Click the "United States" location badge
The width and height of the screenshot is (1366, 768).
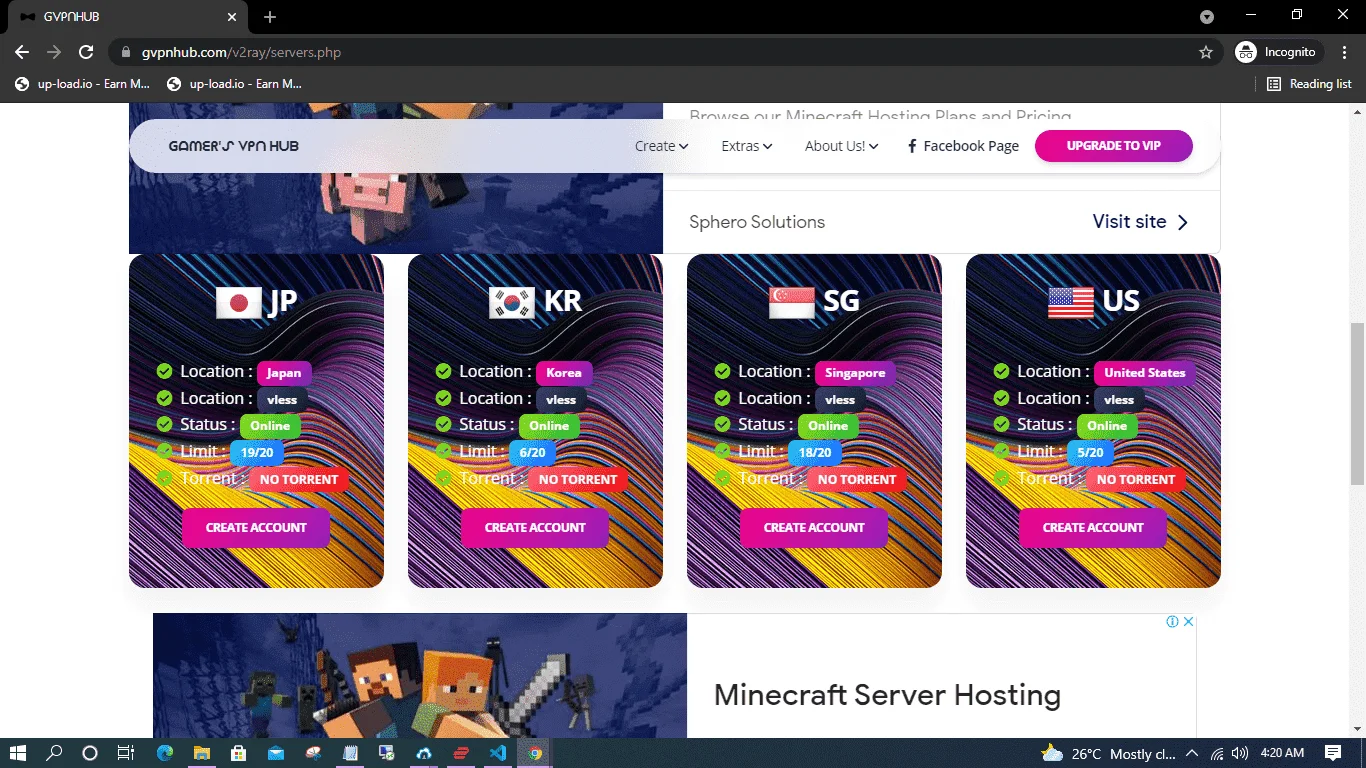pyautogui.click(x=1145, y=373)
